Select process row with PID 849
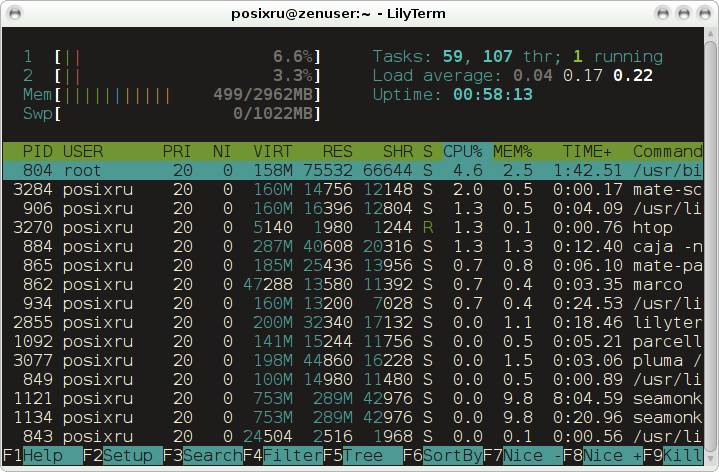The width and height of the screenshot is (719, 472). point(353,379)
